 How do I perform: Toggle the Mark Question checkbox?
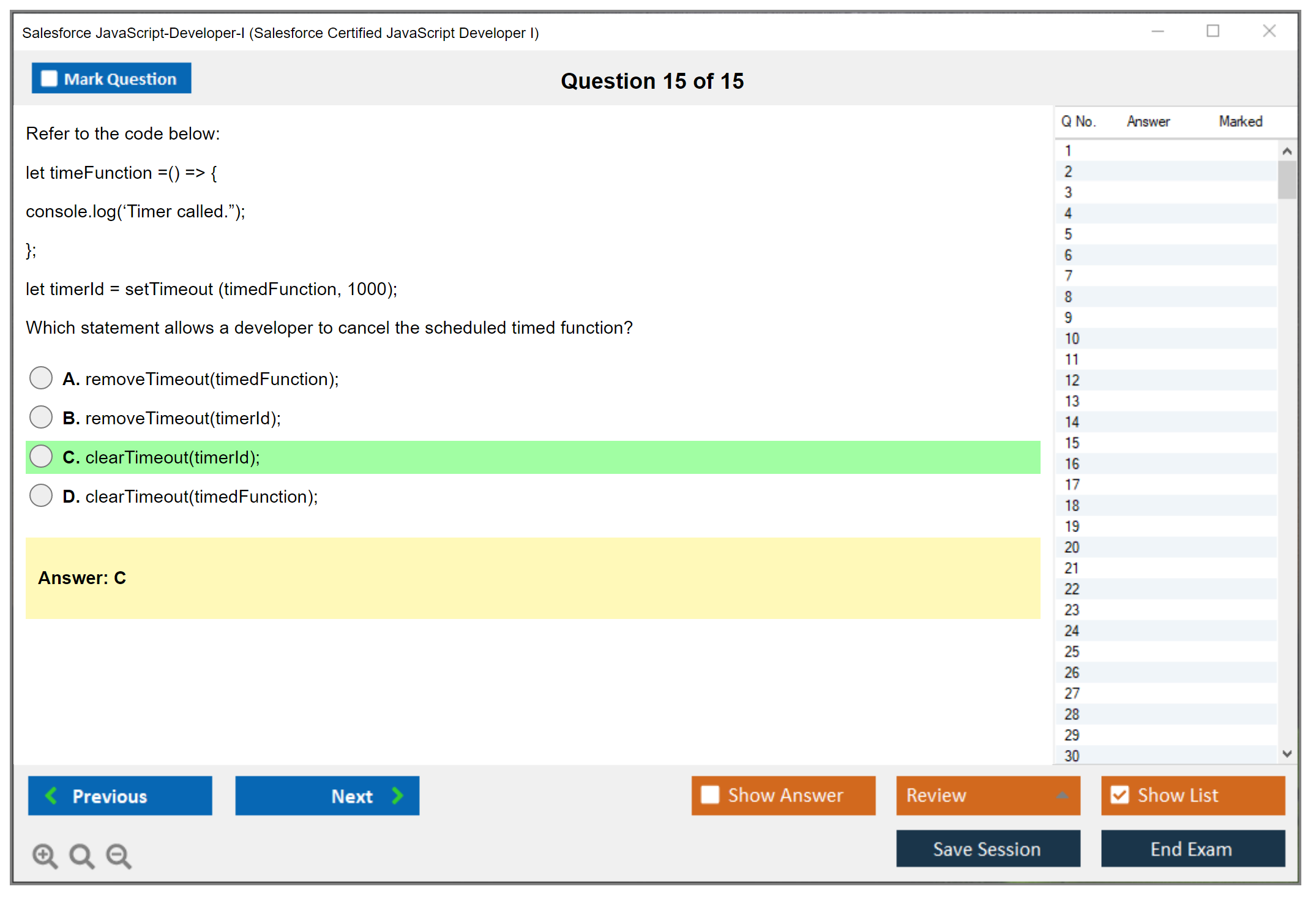[x=49, y=78]
